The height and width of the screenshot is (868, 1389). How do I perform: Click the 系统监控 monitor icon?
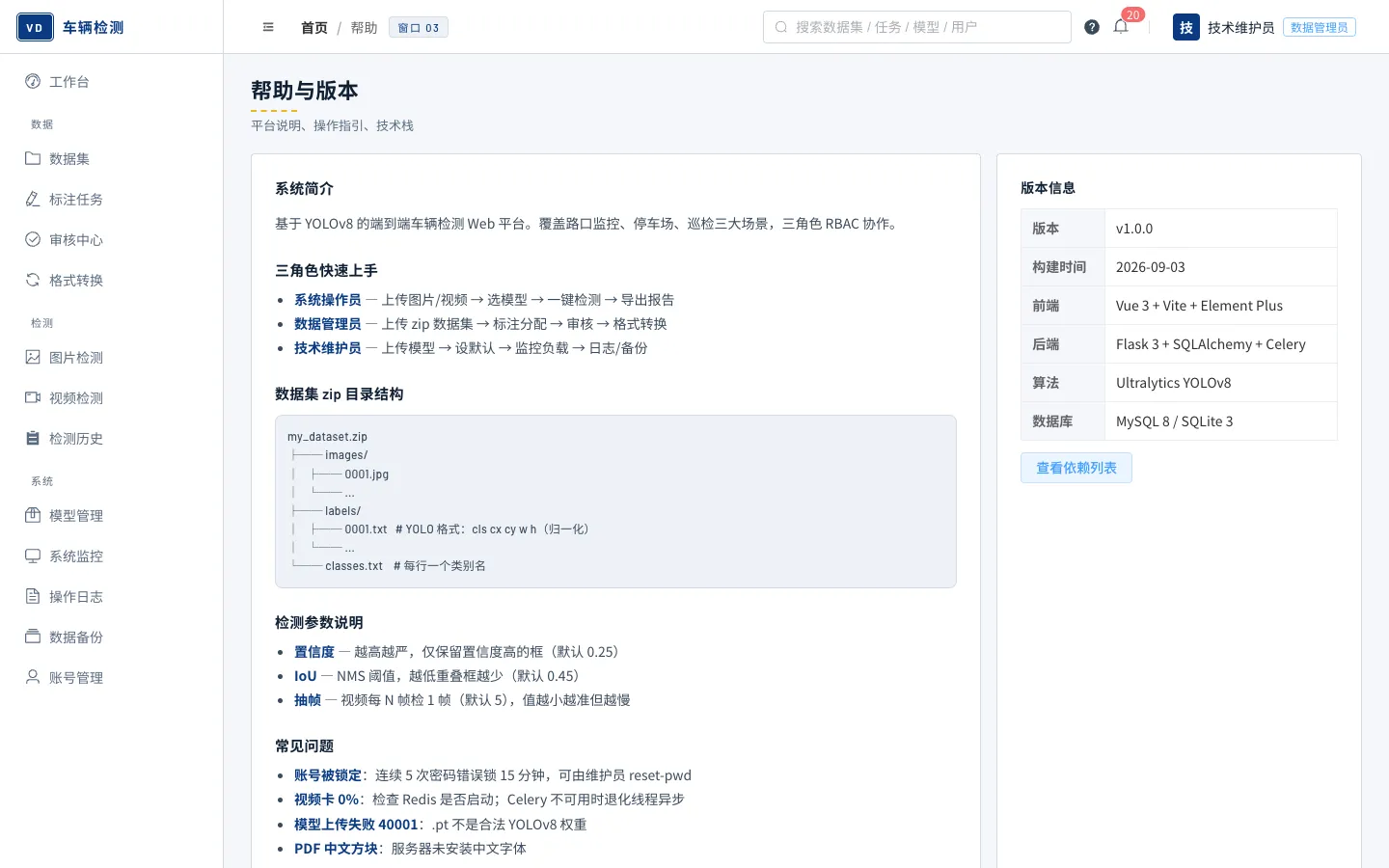[x=33, y=556]
